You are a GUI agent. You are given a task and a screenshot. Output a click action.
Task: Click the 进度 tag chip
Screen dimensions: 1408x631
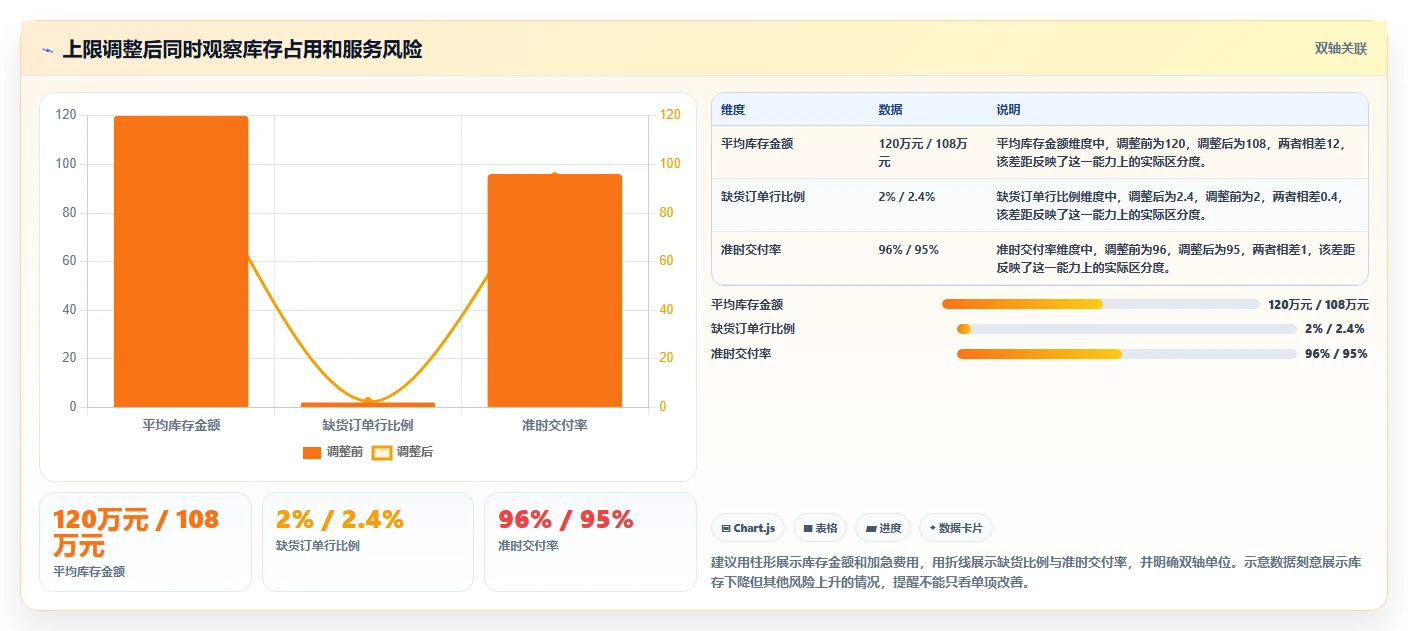tap(883, 528)
